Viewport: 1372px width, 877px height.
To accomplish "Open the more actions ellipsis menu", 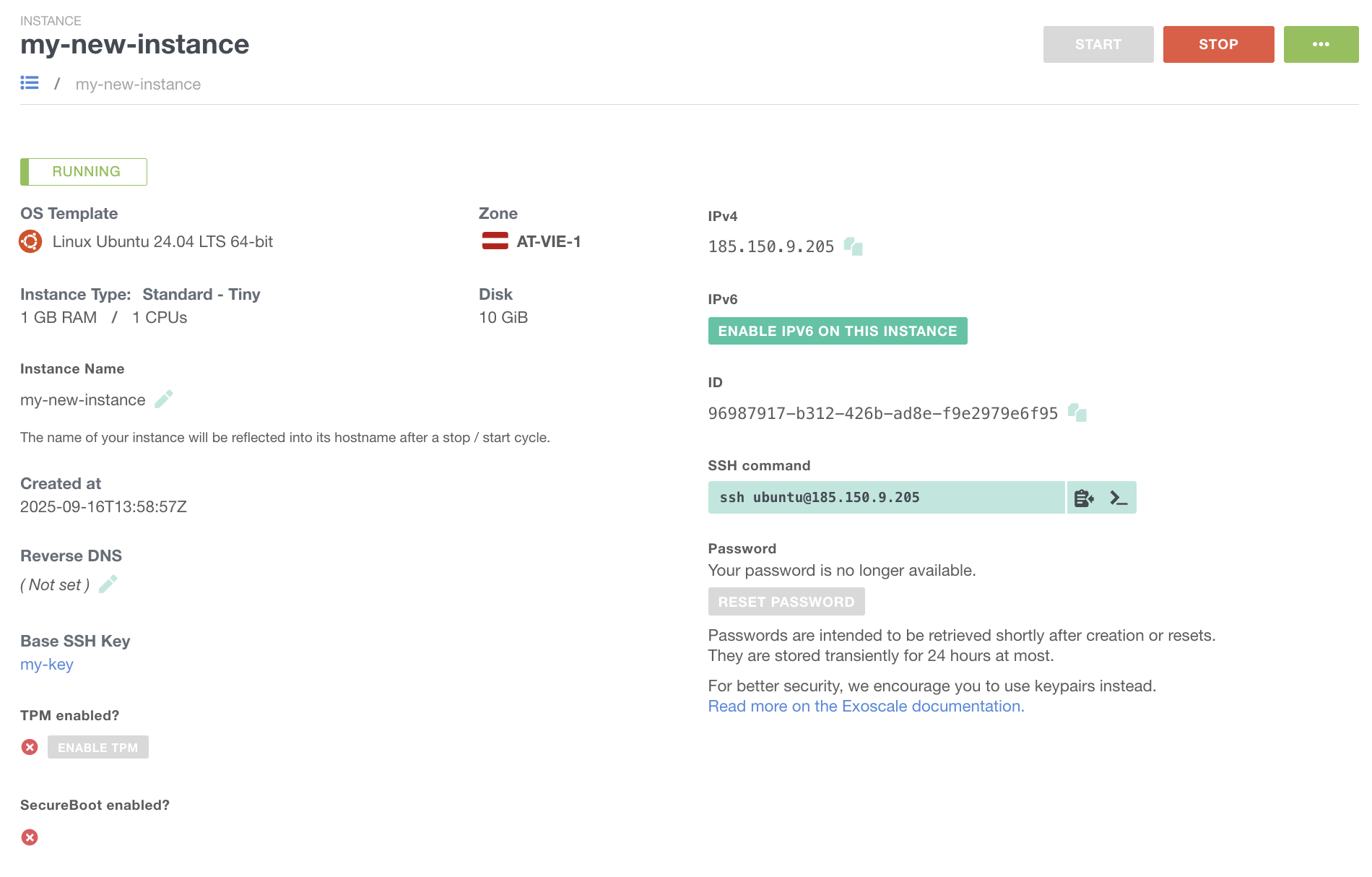I will 1321,44.
